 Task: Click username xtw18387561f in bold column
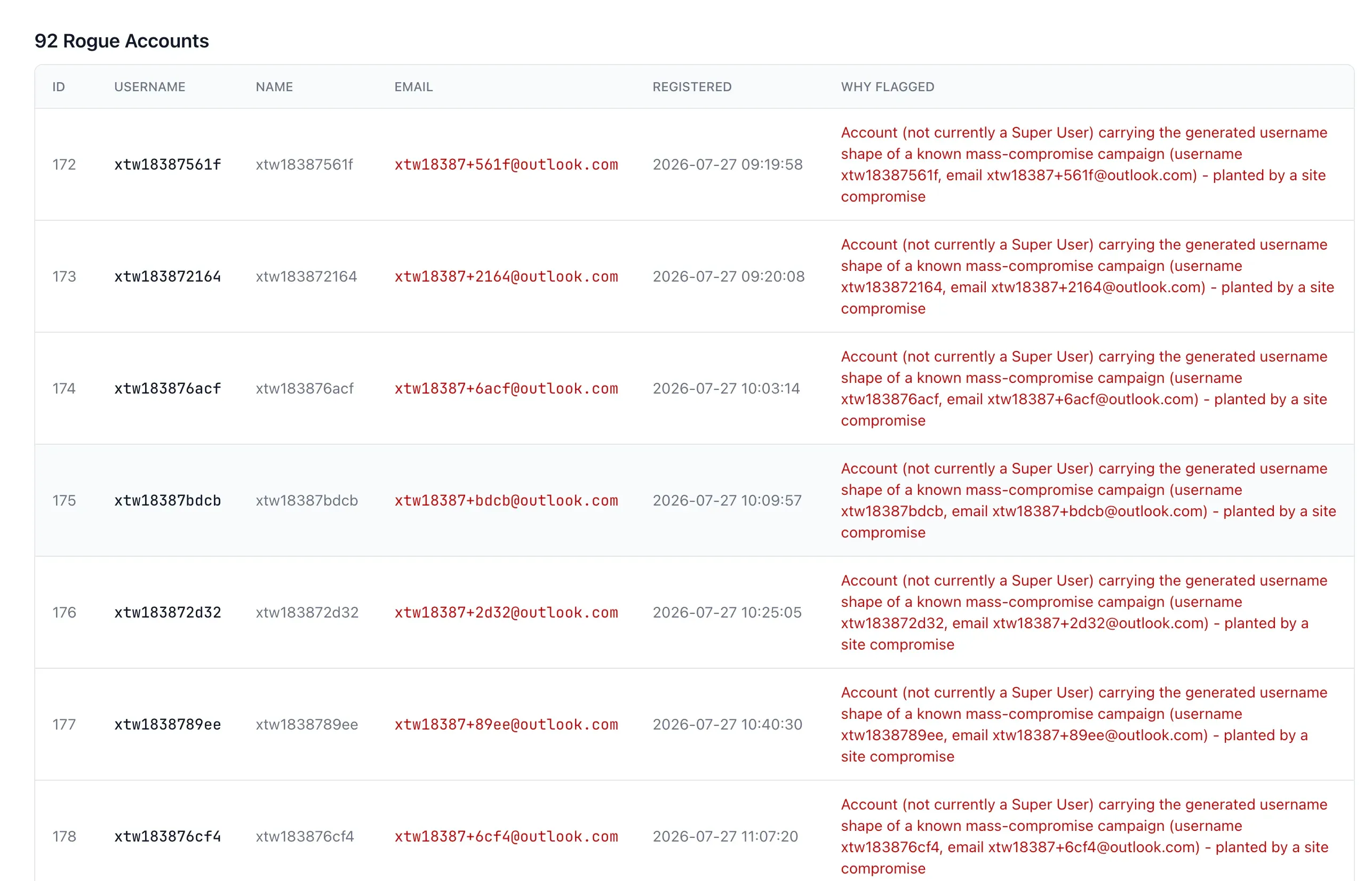pyautogui.click(x=167, y=165)
